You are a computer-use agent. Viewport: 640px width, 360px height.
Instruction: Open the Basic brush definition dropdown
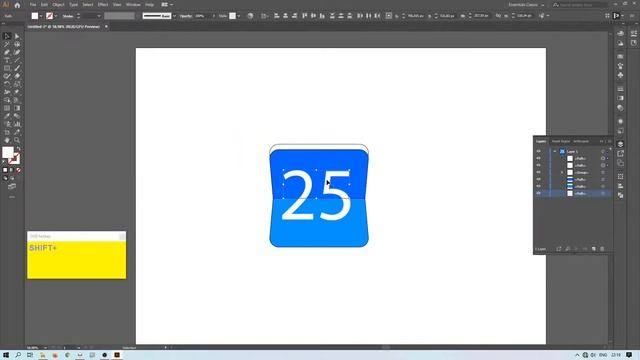click(x=174, y=16)
